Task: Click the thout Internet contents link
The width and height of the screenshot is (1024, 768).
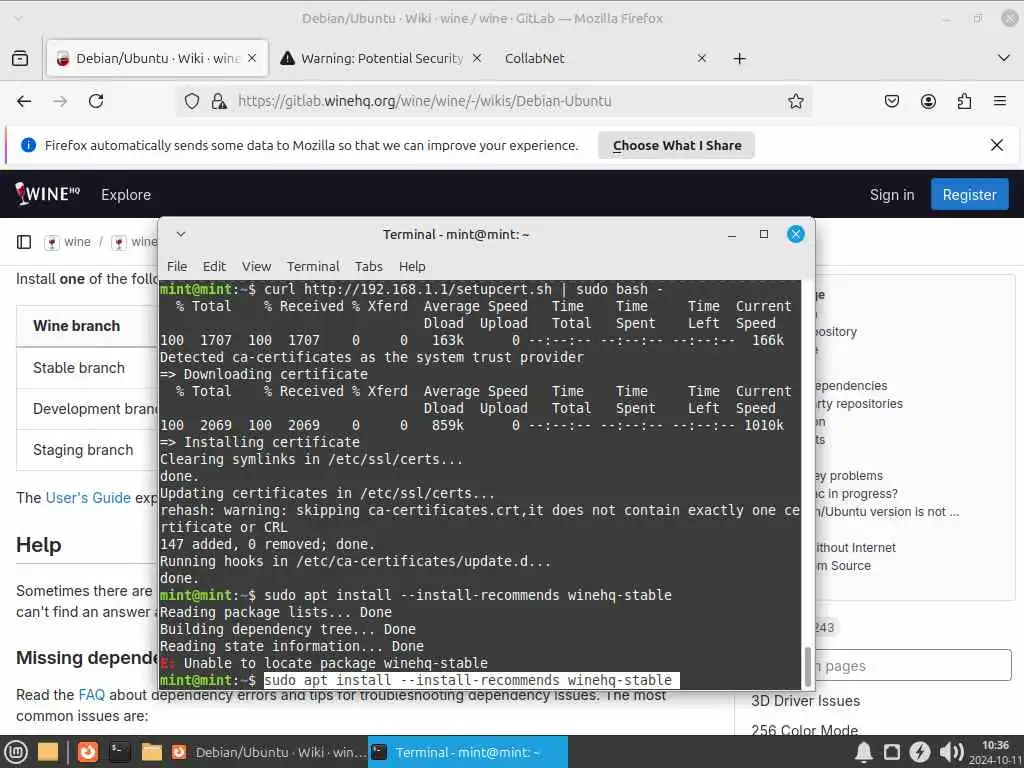Action: (856, 548)
